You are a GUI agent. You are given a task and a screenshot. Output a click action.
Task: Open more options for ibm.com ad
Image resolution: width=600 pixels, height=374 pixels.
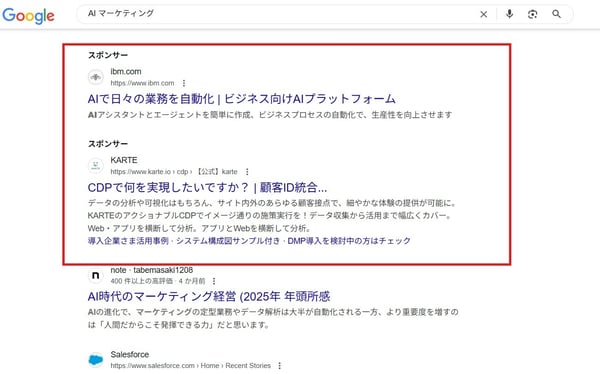pyautogui.click(x=184, y=83)
